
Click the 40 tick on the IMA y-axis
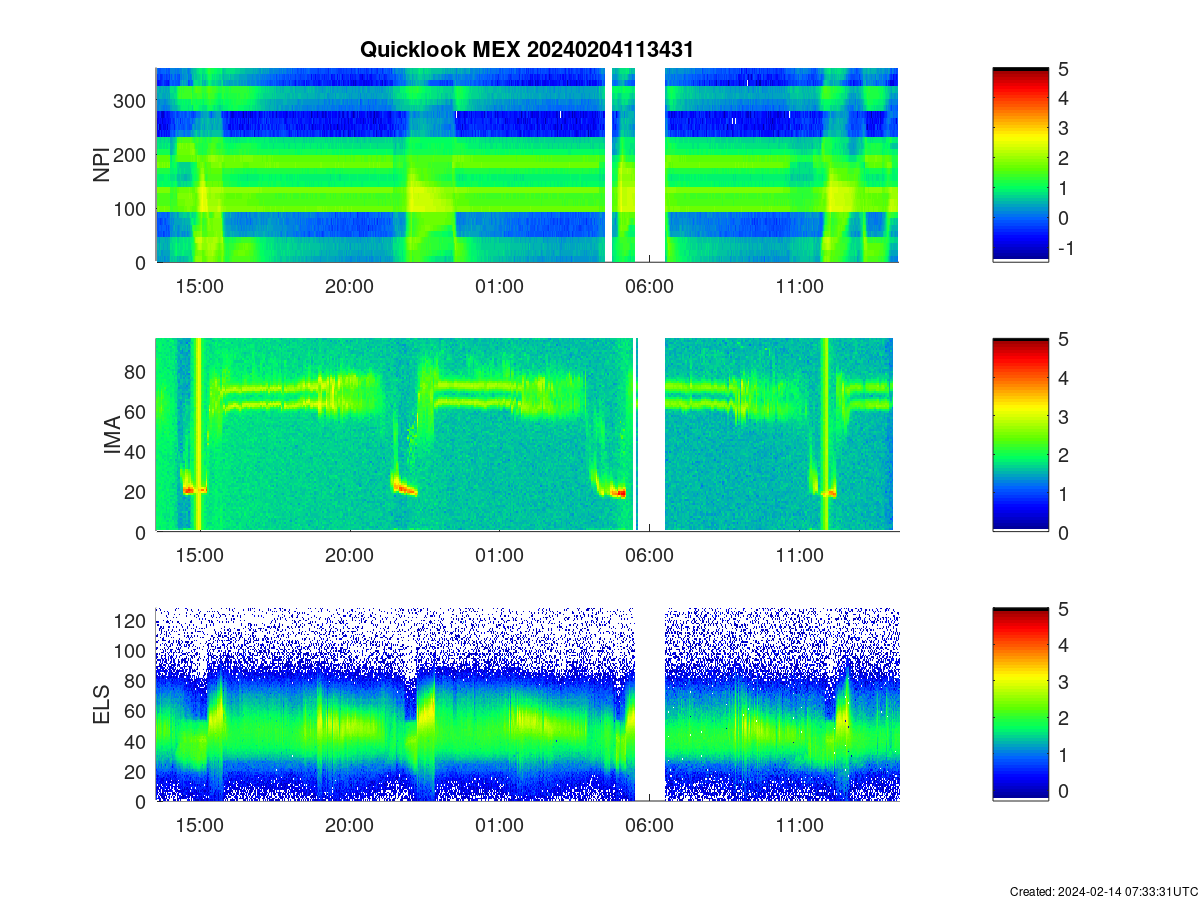coord(137,452)
